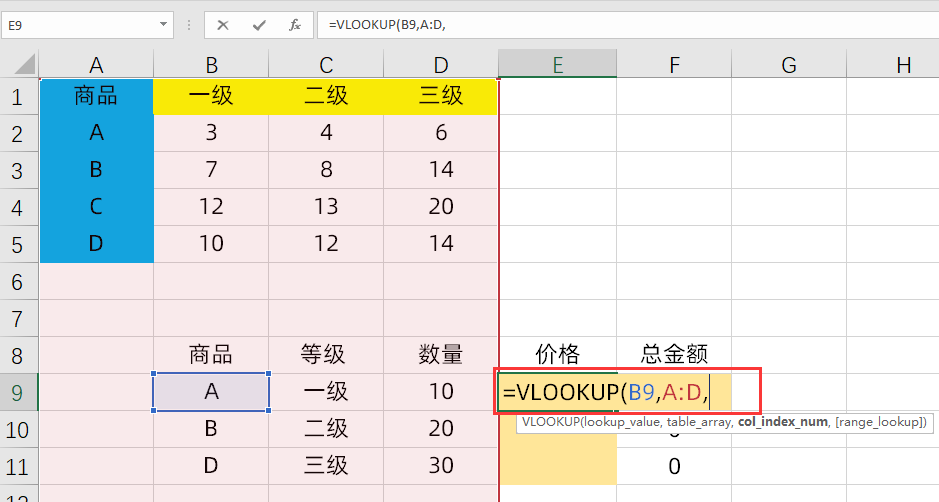Select column H header
This screenshot has width=939, height=502.
(893, 64)
